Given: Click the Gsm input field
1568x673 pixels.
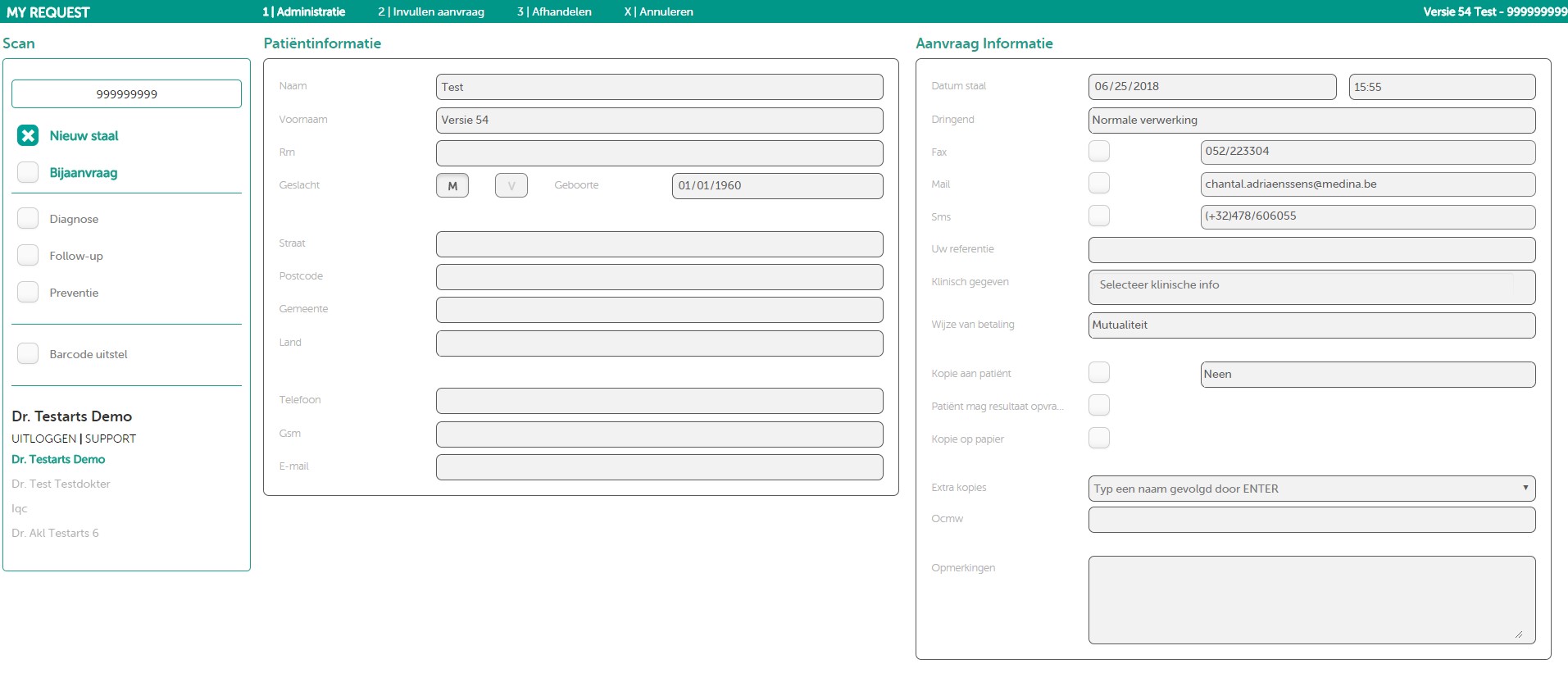Looking at the screenshot, I should pyautogui.click(x=660, y=434).
